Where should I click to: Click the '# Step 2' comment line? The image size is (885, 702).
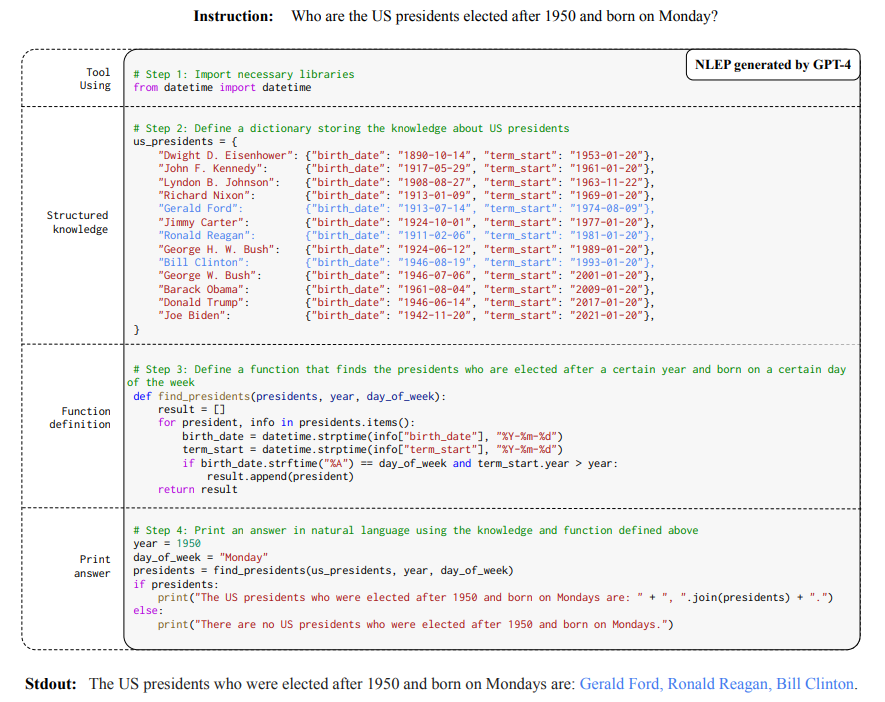tap(351, 128)
